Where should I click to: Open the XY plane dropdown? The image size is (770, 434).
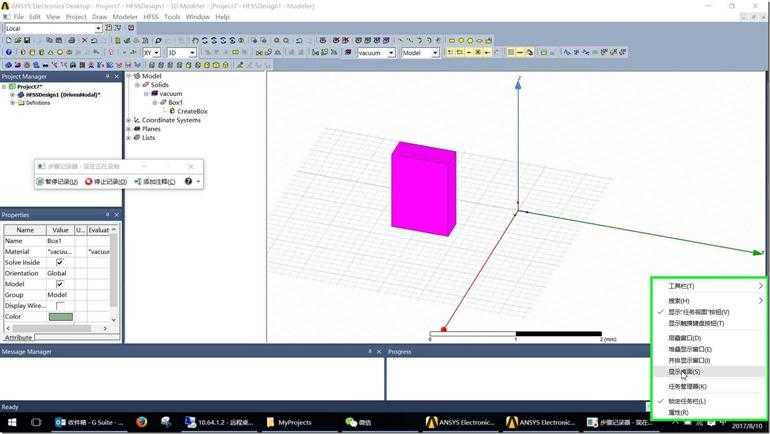[157, 53]
